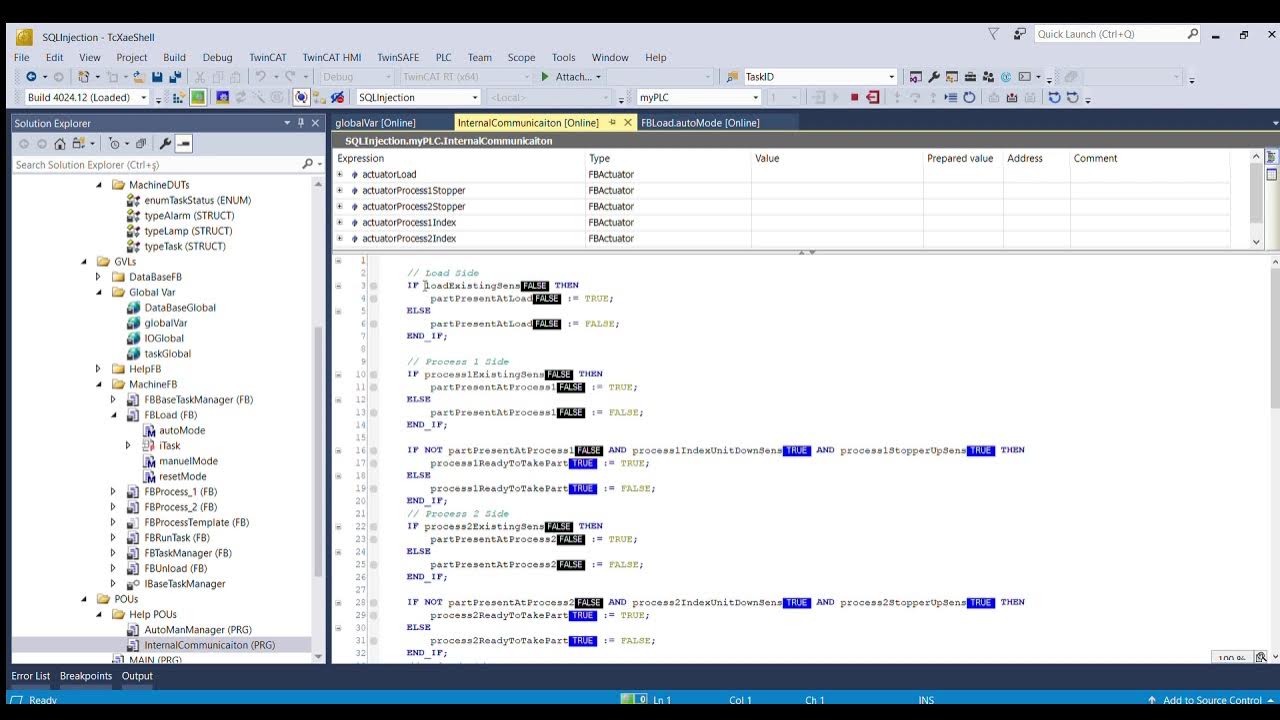Click the Collapse All icon in Solution Explorer

[141, 143]
